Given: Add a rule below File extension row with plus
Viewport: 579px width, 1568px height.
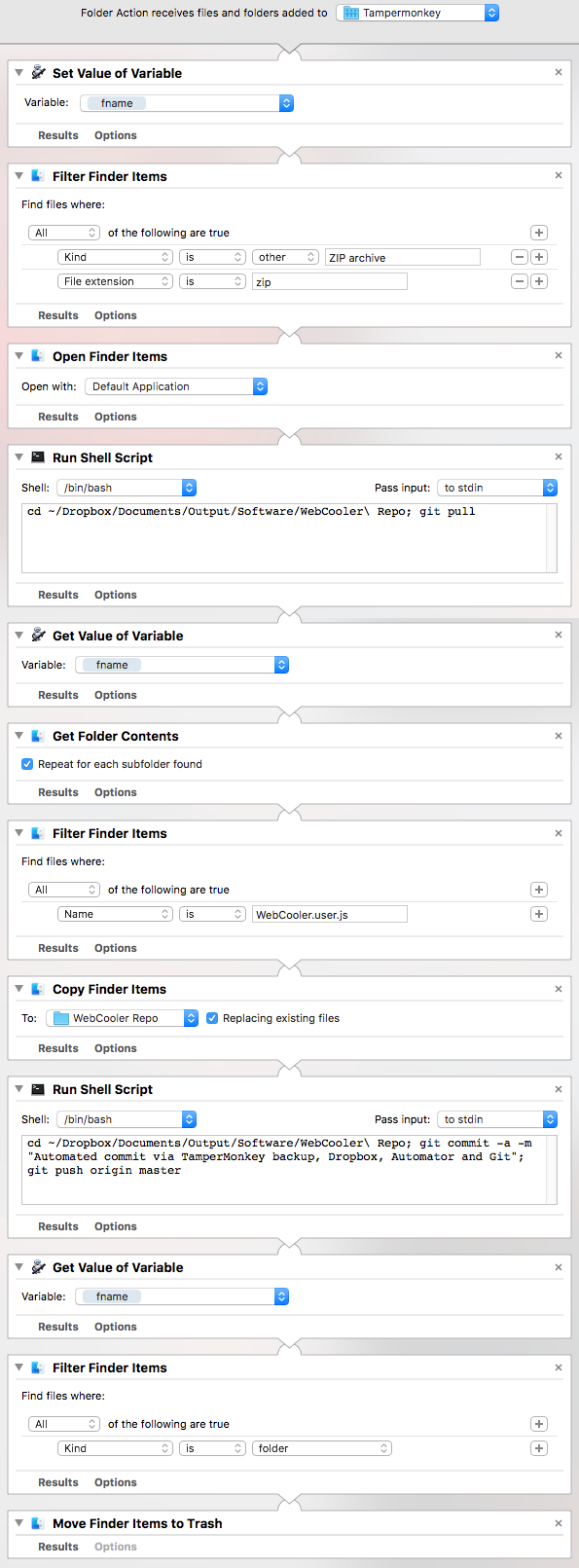Looking at the screenshot, I should pyautogui.click(x=539, y=281).
